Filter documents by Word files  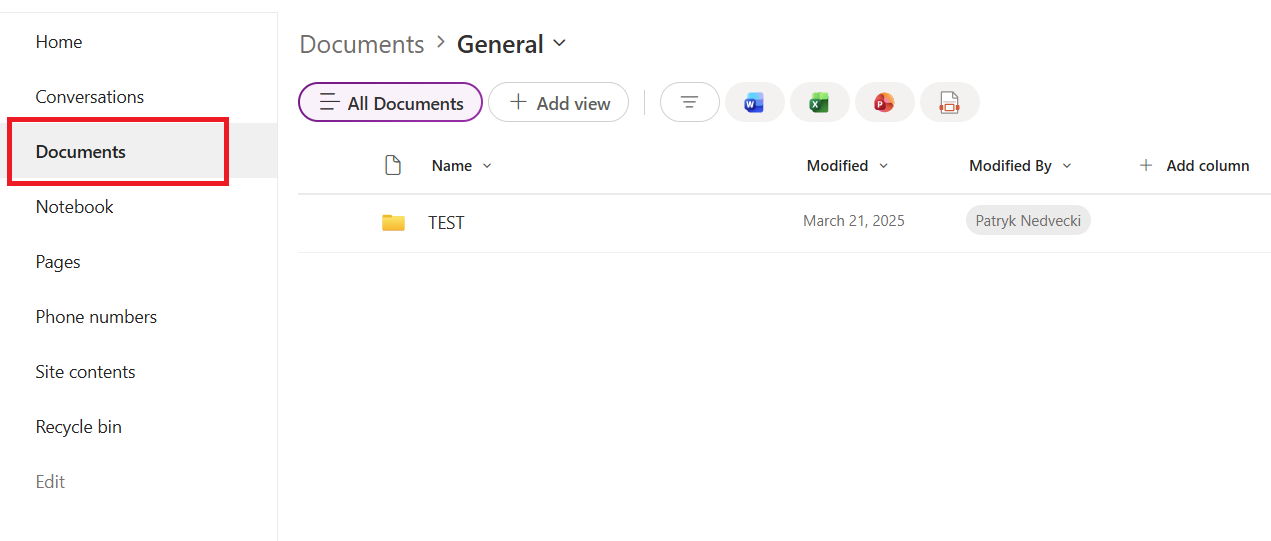(754, 102)
